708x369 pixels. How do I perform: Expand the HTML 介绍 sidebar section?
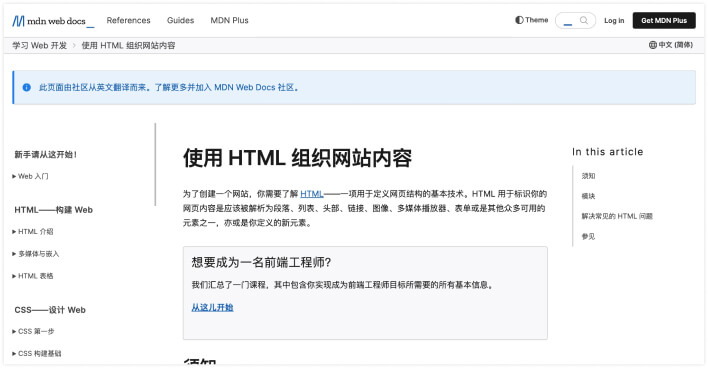pyautogui.click(x=33, y=232)
